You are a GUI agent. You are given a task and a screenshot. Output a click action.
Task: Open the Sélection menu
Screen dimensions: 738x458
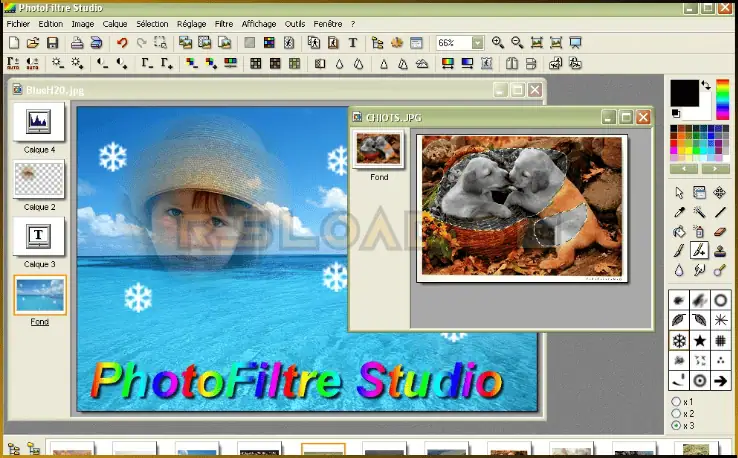(152, 24)
